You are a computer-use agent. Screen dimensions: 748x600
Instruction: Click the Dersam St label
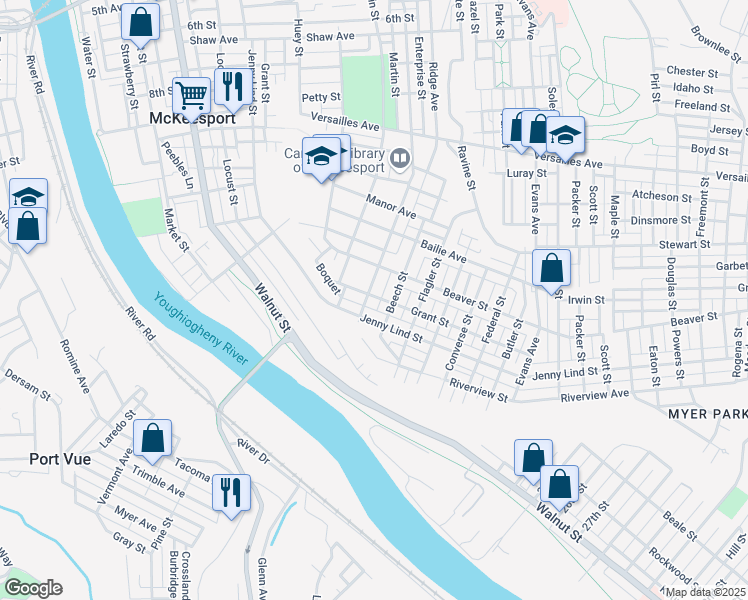coord(28,384)
